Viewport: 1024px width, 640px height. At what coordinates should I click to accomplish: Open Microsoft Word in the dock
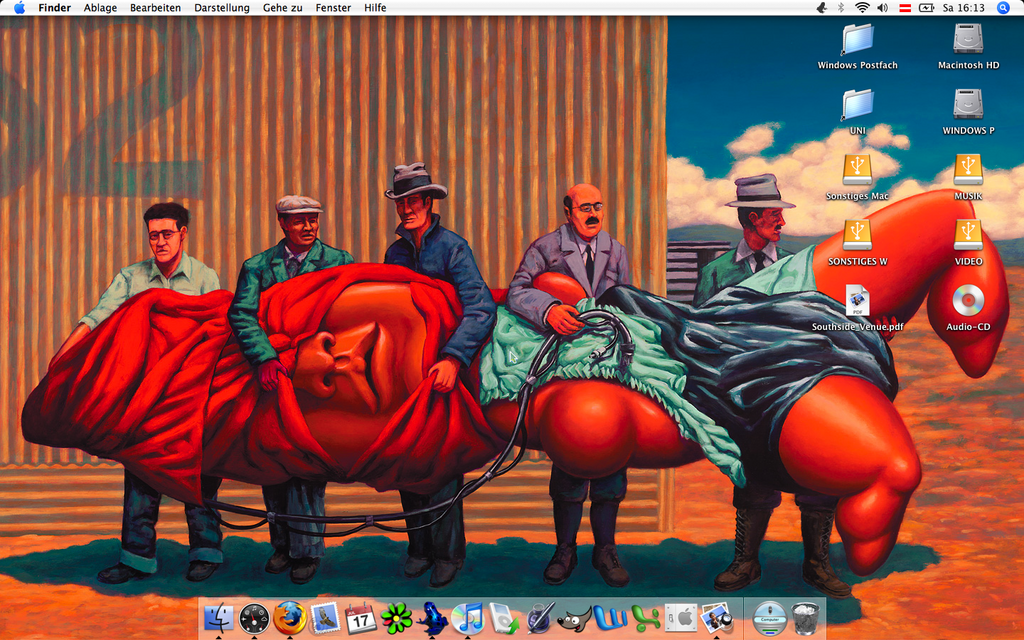(611, 618)
